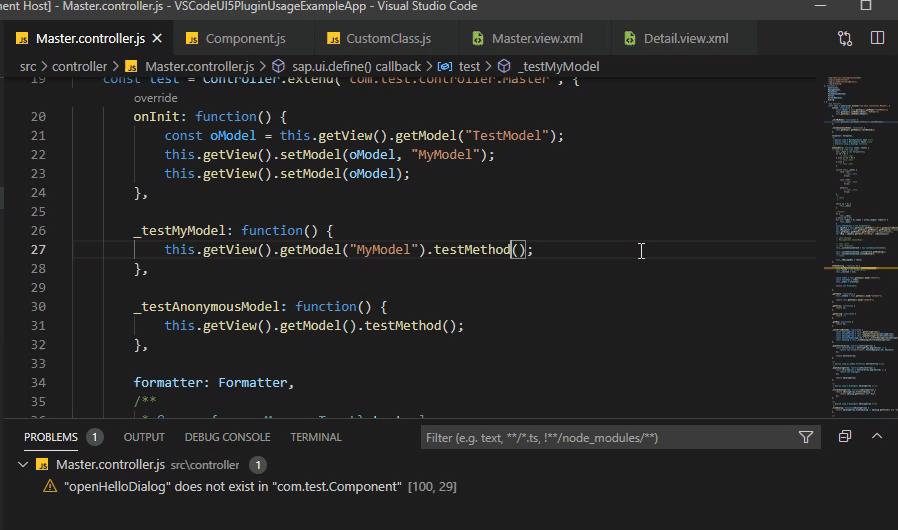Screen dimensions: 898x530
Task: Click line number 27 in the gutter
Action: point(38,250)
